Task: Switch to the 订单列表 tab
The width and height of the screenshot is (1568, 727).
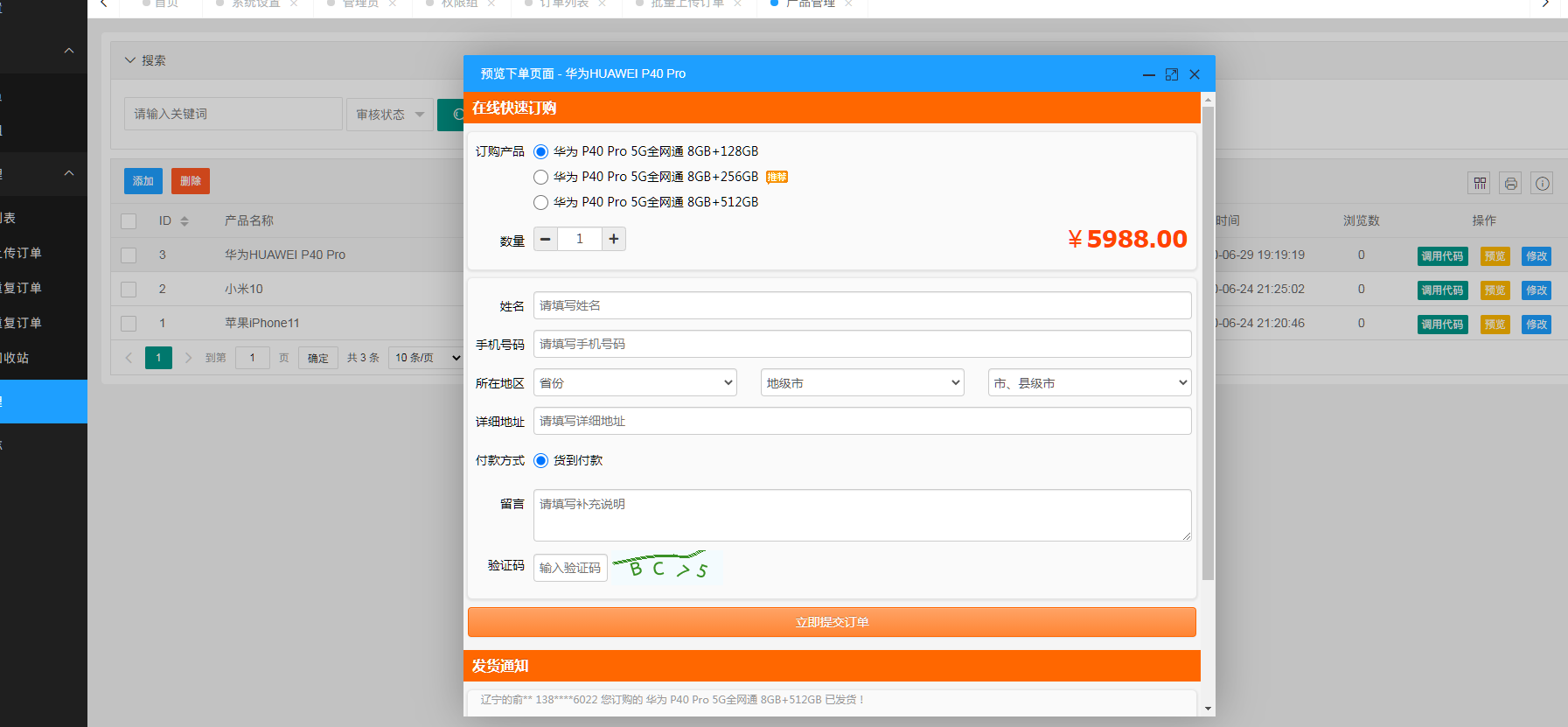Action: tap(564, 4)
